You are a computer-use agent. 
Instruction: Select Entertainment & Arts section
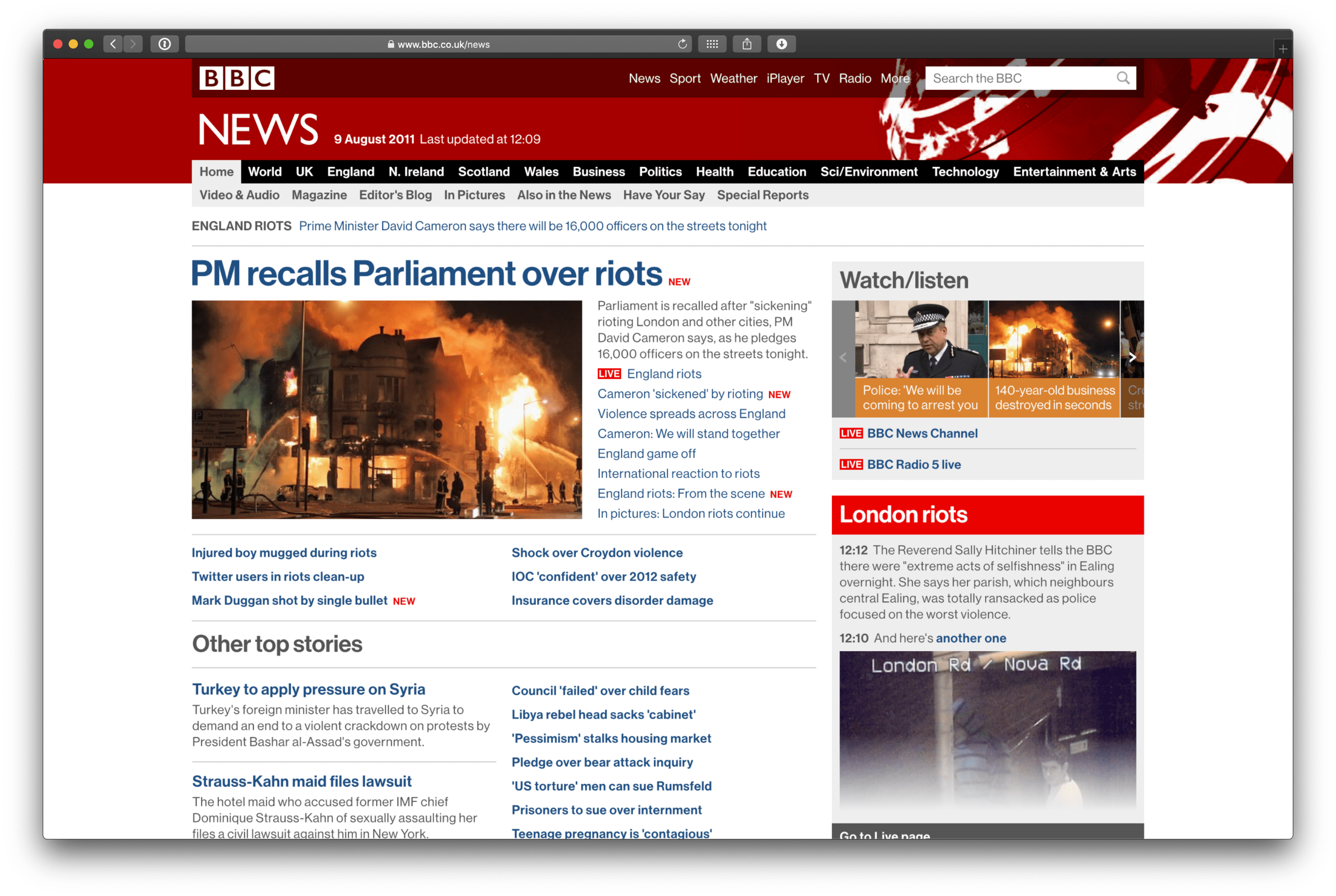click(x=1074, y=171)
